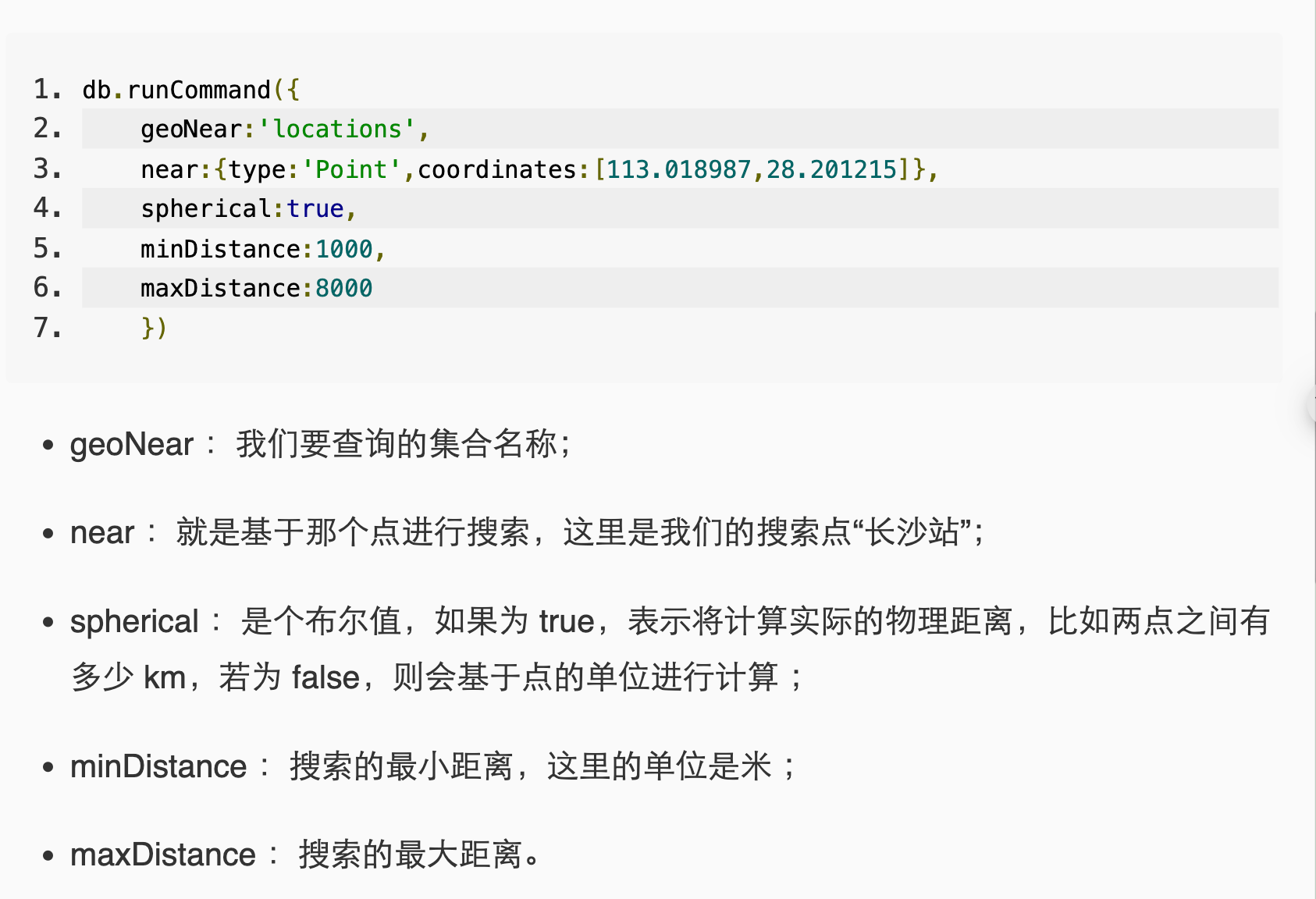Click the geoNear term in bullet list
The height and width of the screenshot is (899, 1316).
point(131,445)
